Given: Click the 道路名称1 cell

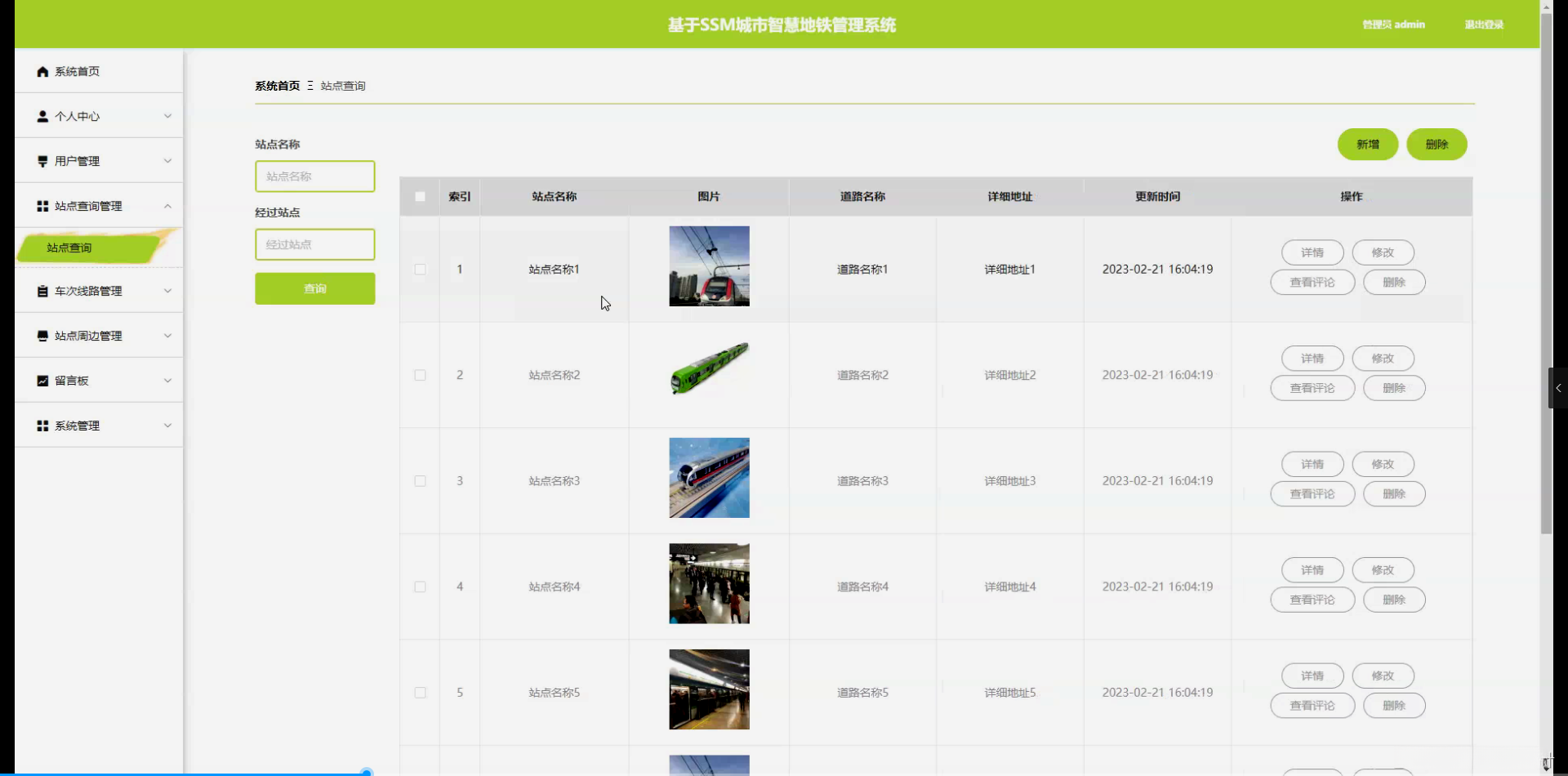Looking at the screenshot, I should click(x=862, y=270).
